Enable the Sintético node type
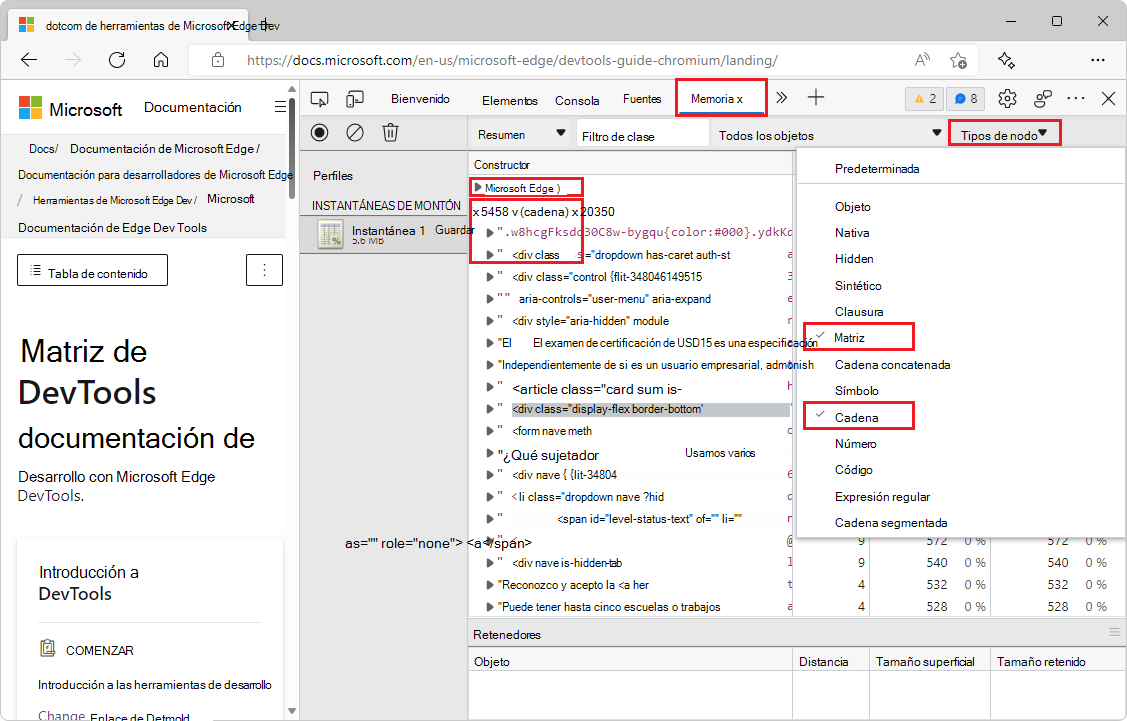 pyautogui.click(x=857, y=285)
